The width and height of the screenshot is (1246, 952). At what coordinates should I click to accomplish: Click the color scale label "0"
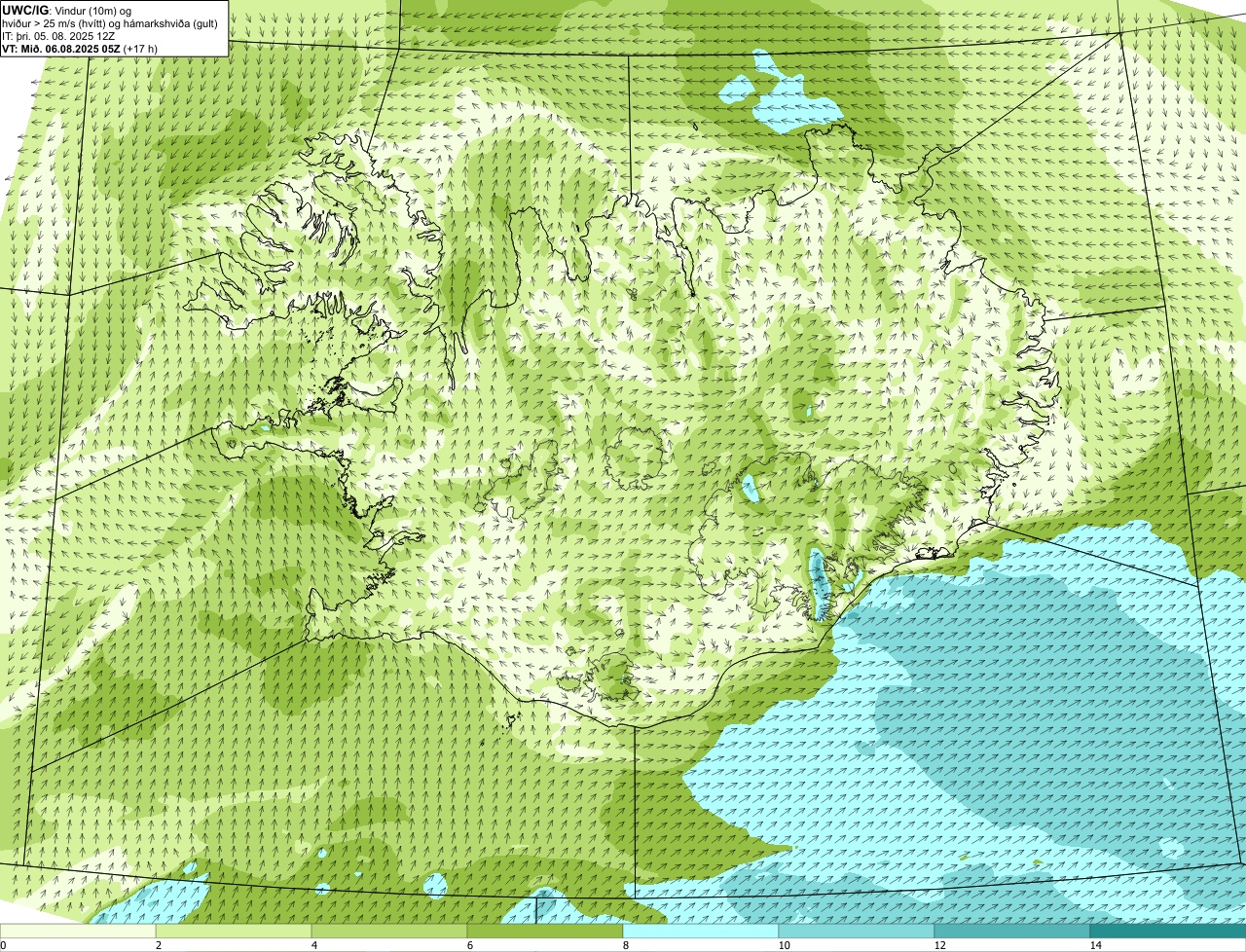(x=3, y=945)
